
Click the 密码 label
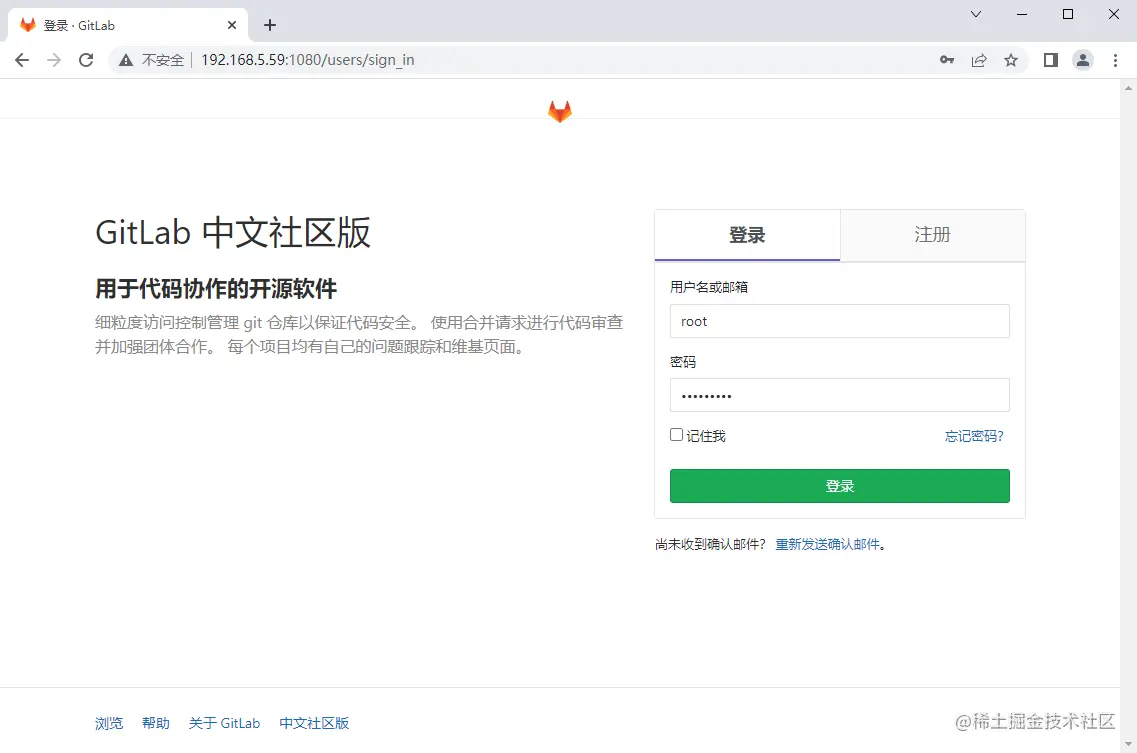pyautogui.click(x=683, y=362)
